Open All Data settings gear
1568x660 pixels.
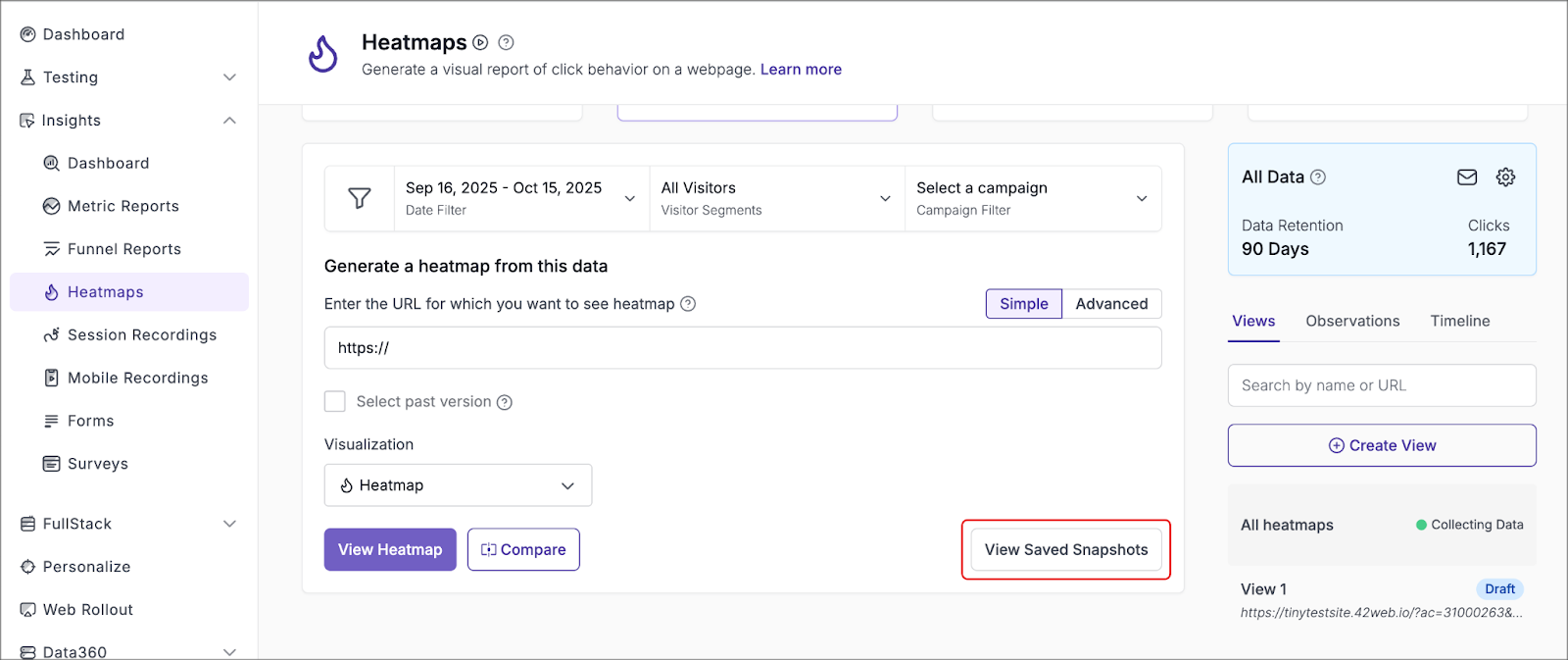(1505, 178)
